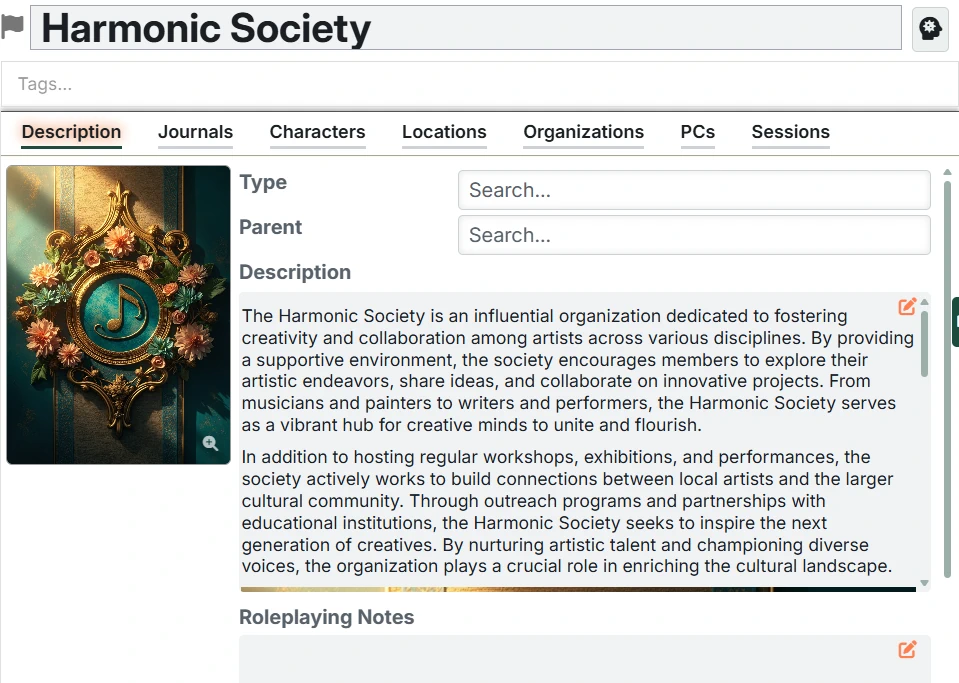Click the description text scrollbar thumb
This screenshot has height=683, width=959.
[x=924, y=342]
